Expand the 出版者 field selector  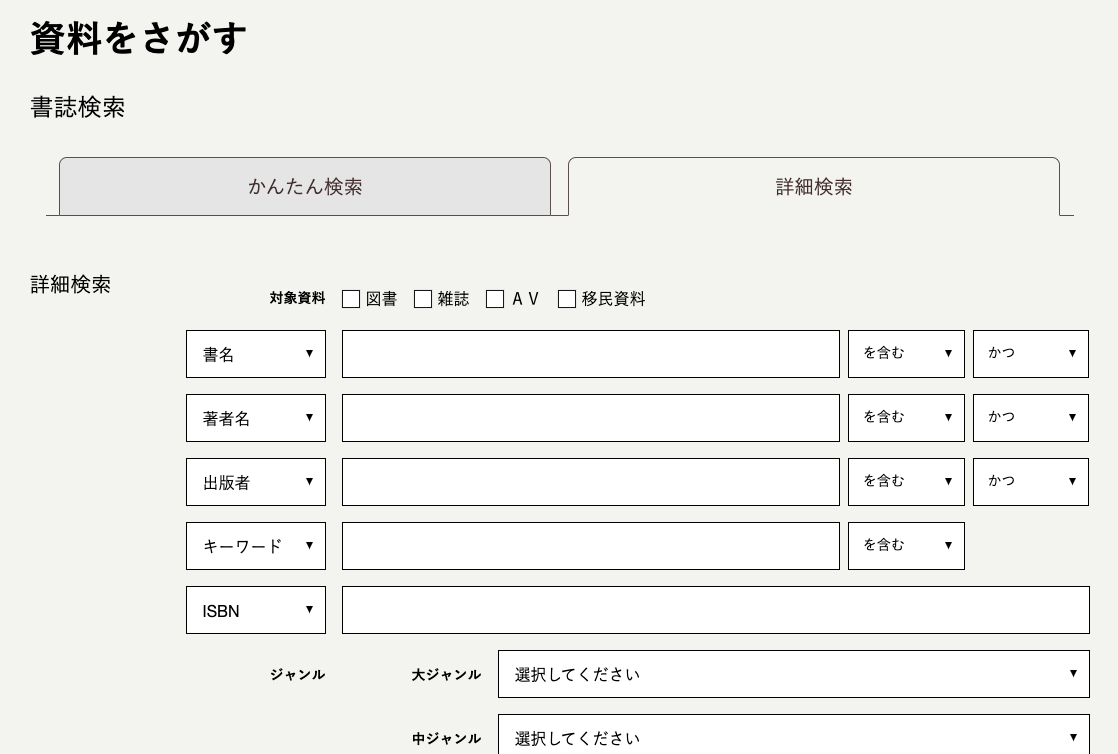[256, 482]
